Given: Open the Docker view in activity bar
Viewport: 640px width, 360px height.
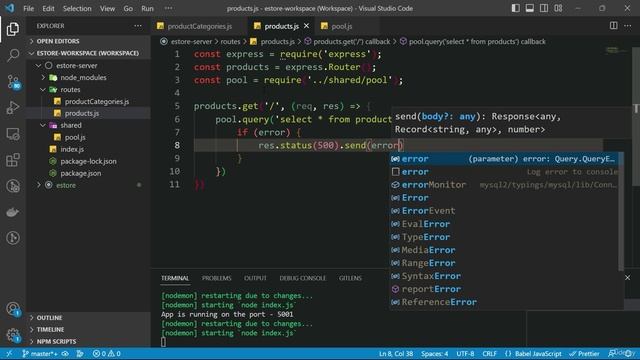Looking at the screenshot, I should 13,212.
